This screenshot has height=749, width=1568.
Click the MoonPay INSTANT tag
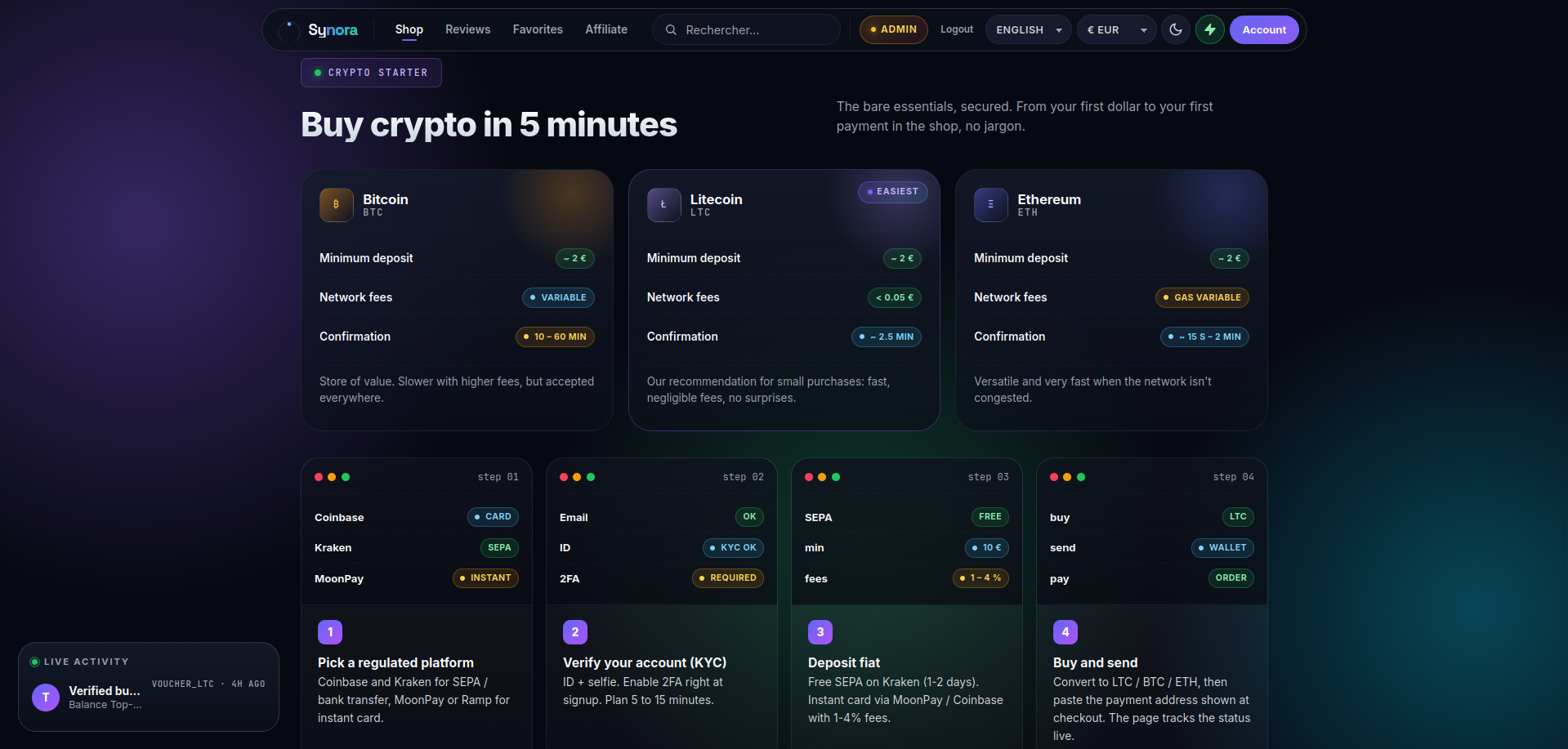[x=485, y=578]
